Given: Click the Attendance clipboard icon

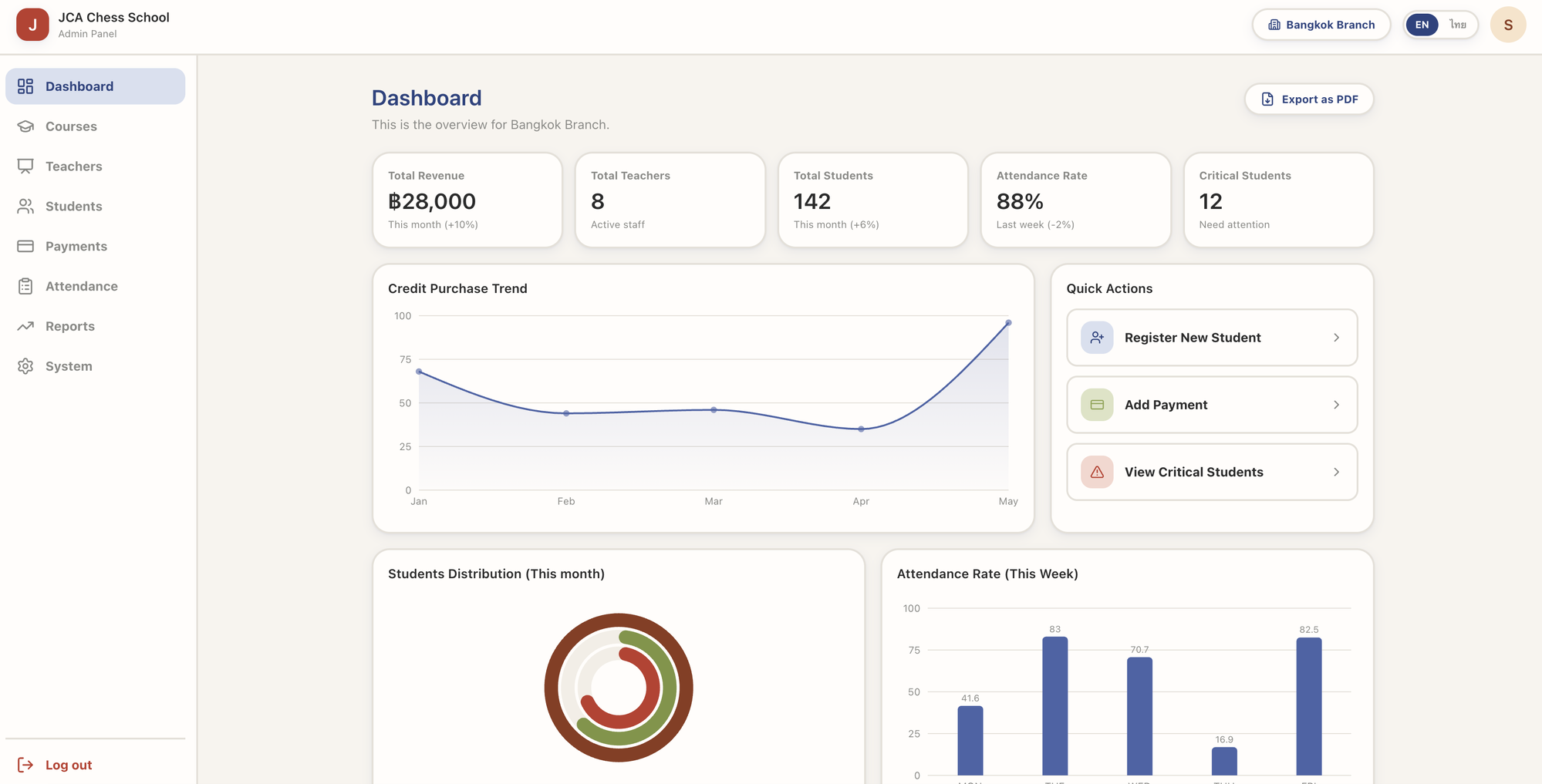Looking at the screenshot, I should click(25, 287).
